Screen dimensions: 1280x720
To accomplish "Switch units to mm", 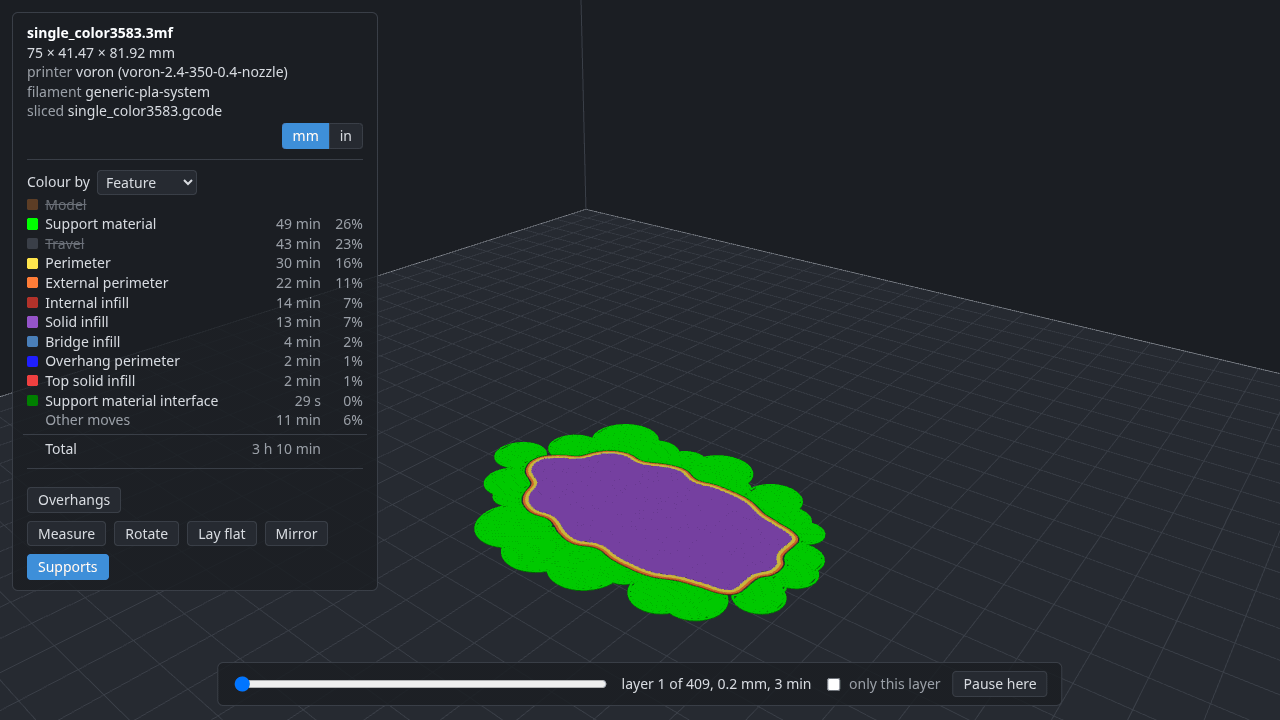I will click(305, 136).
